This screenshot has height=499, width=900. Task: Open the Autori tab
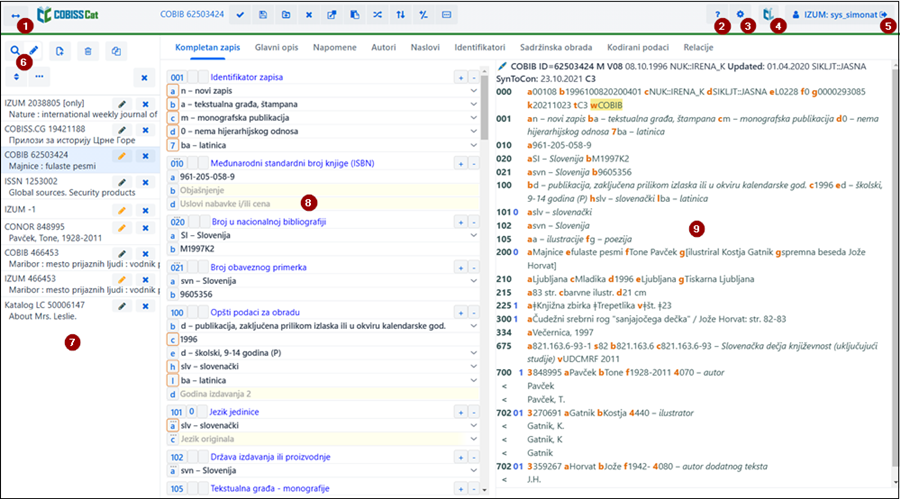tap(383, 47)
